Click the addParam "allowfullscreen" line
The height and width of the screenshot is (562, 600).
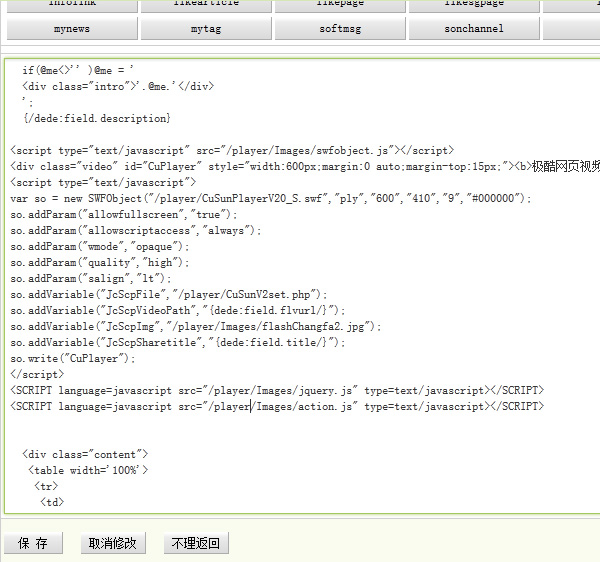point(124,214)
